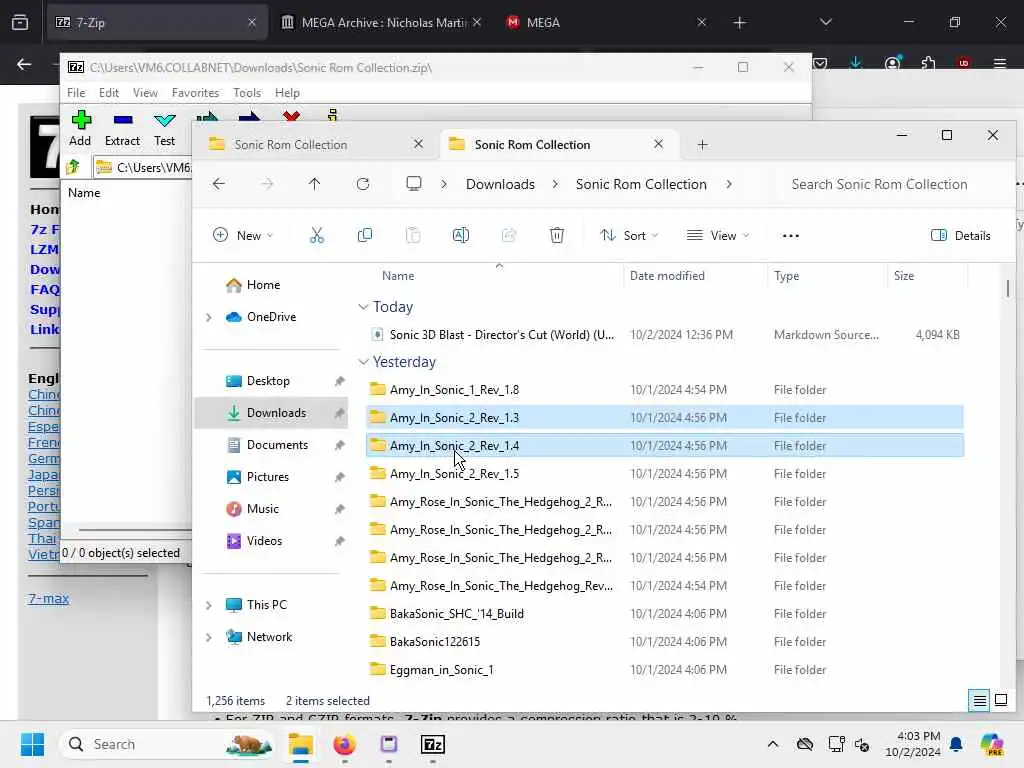Click the Paste icon in Explorer toolbar
Screen dimensions: 1024x768
pos(413,235)
